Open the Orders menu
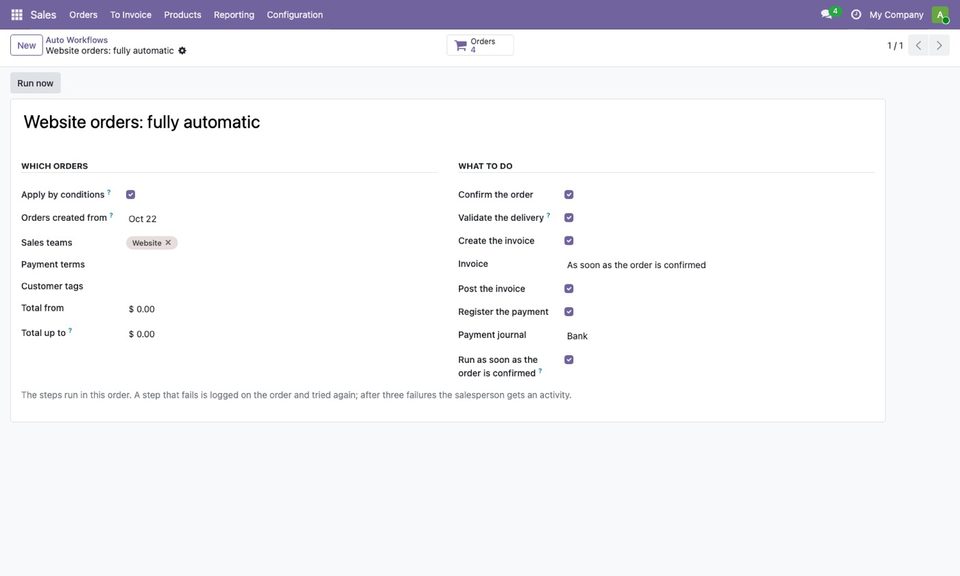Viewport: 960px width, 576px height. click(83, 15)
